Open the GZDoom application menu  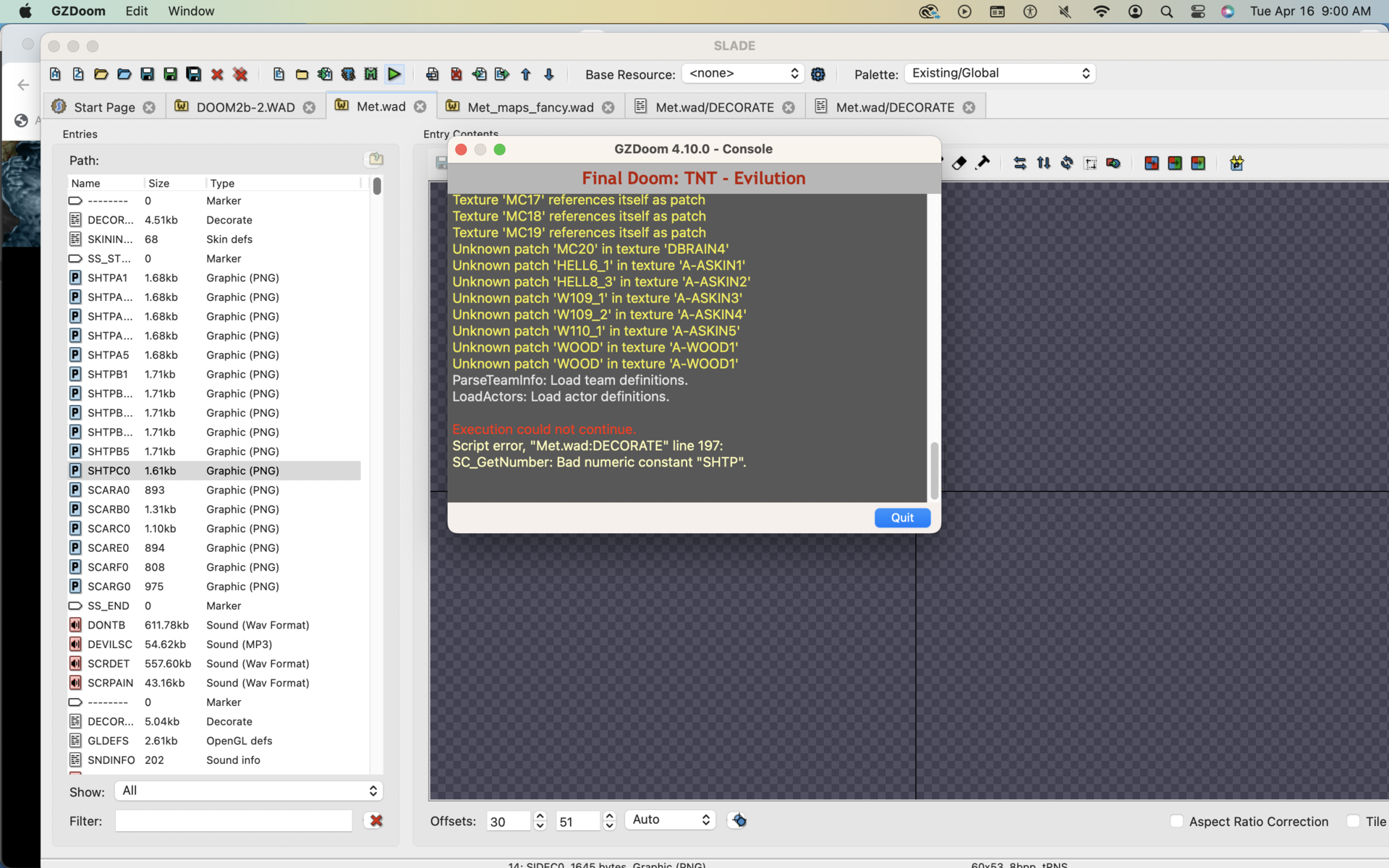pos(78,11)
